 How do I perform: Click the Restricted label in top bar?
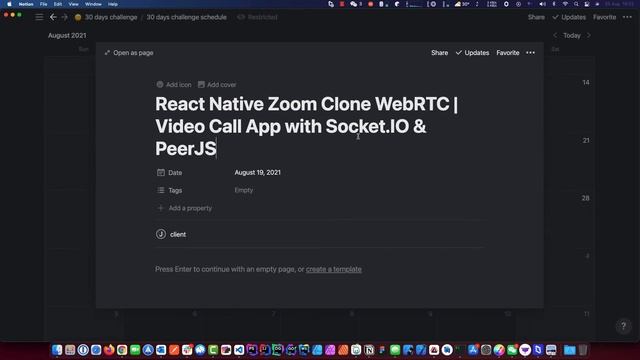point(258,17)
